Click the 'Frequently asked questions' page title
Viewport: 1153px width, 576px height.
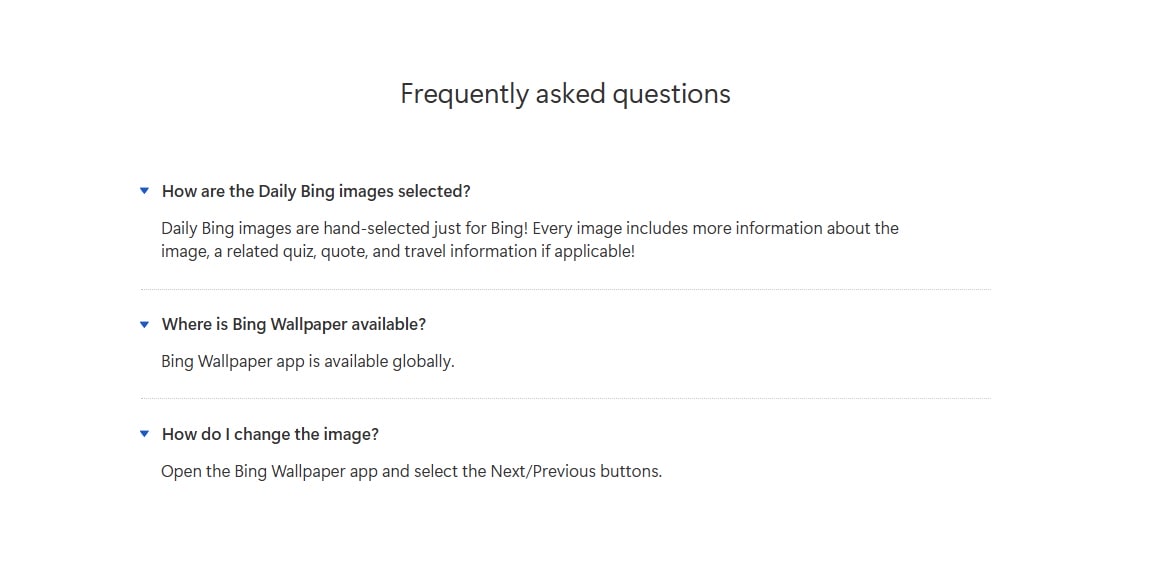(564, 93)
